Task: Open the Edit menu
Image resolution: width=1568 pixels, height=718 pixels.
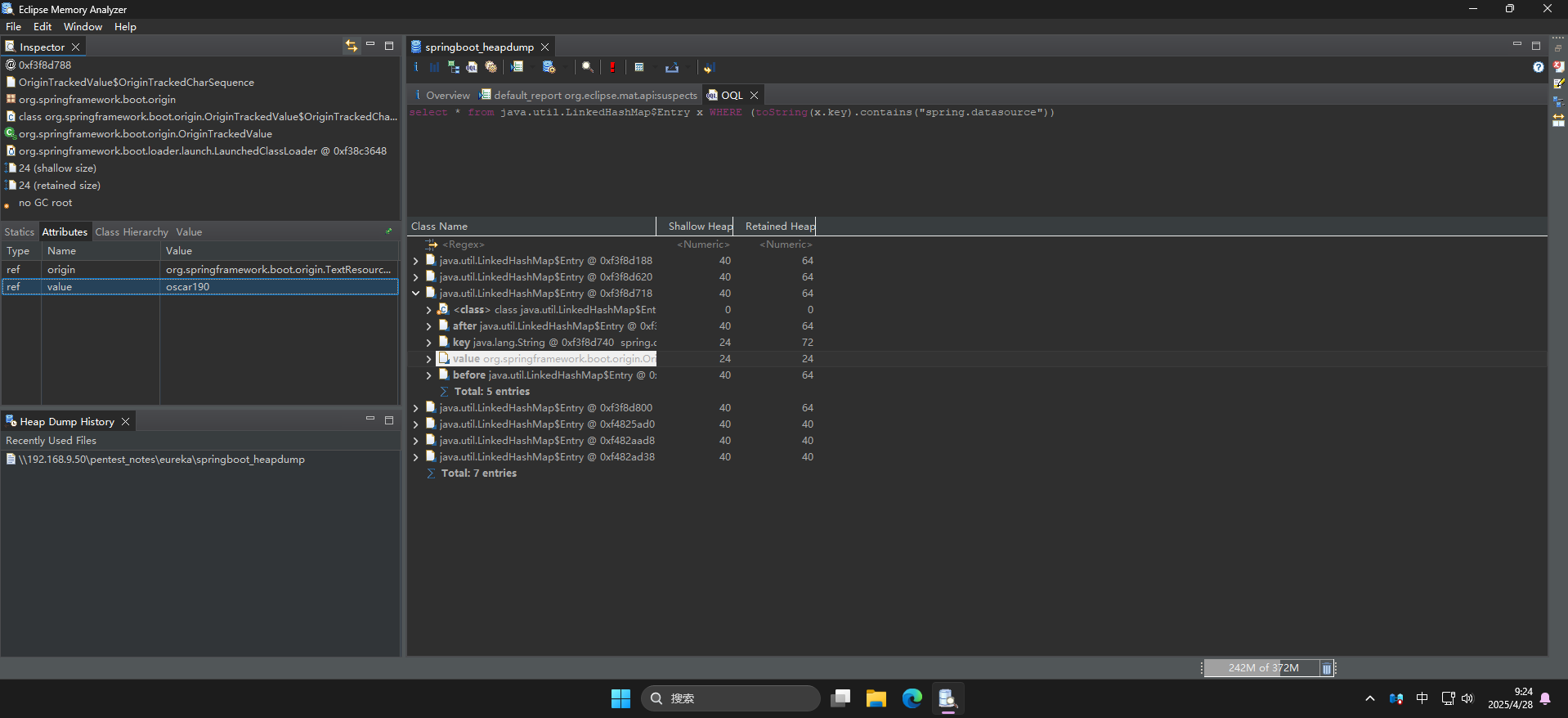Action: coord(43,27)
